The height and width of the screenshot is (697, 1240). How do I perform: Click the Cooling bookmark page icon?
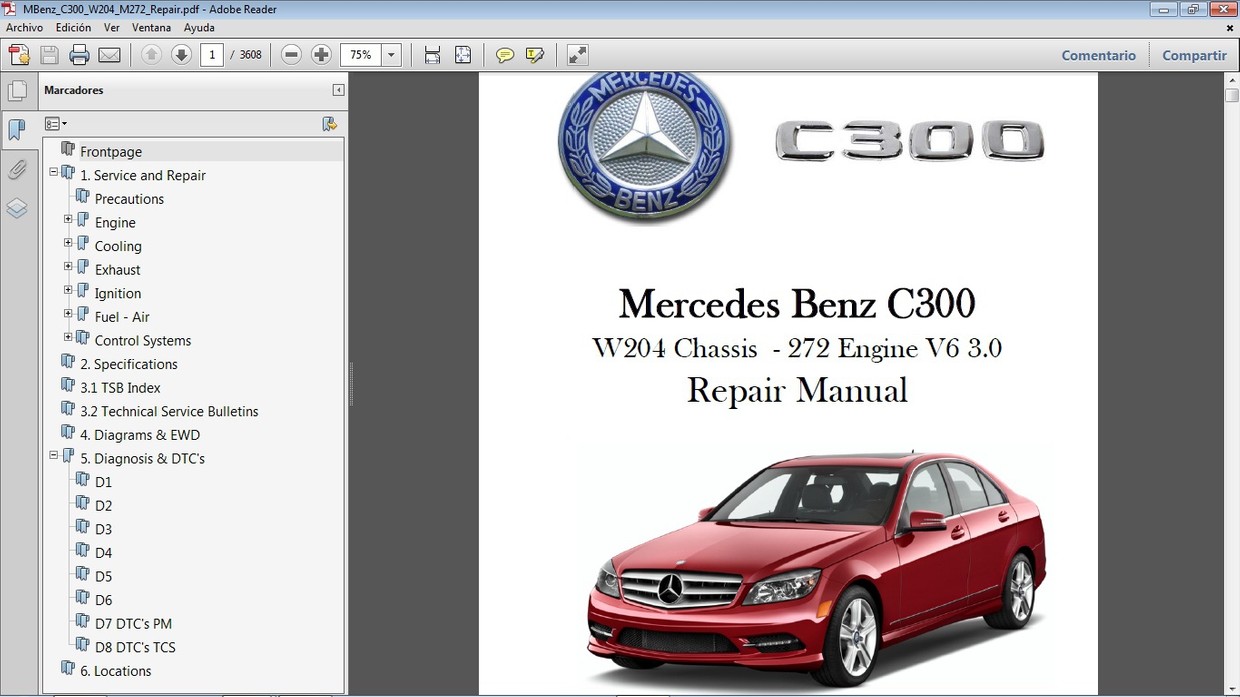click(83, 244)
